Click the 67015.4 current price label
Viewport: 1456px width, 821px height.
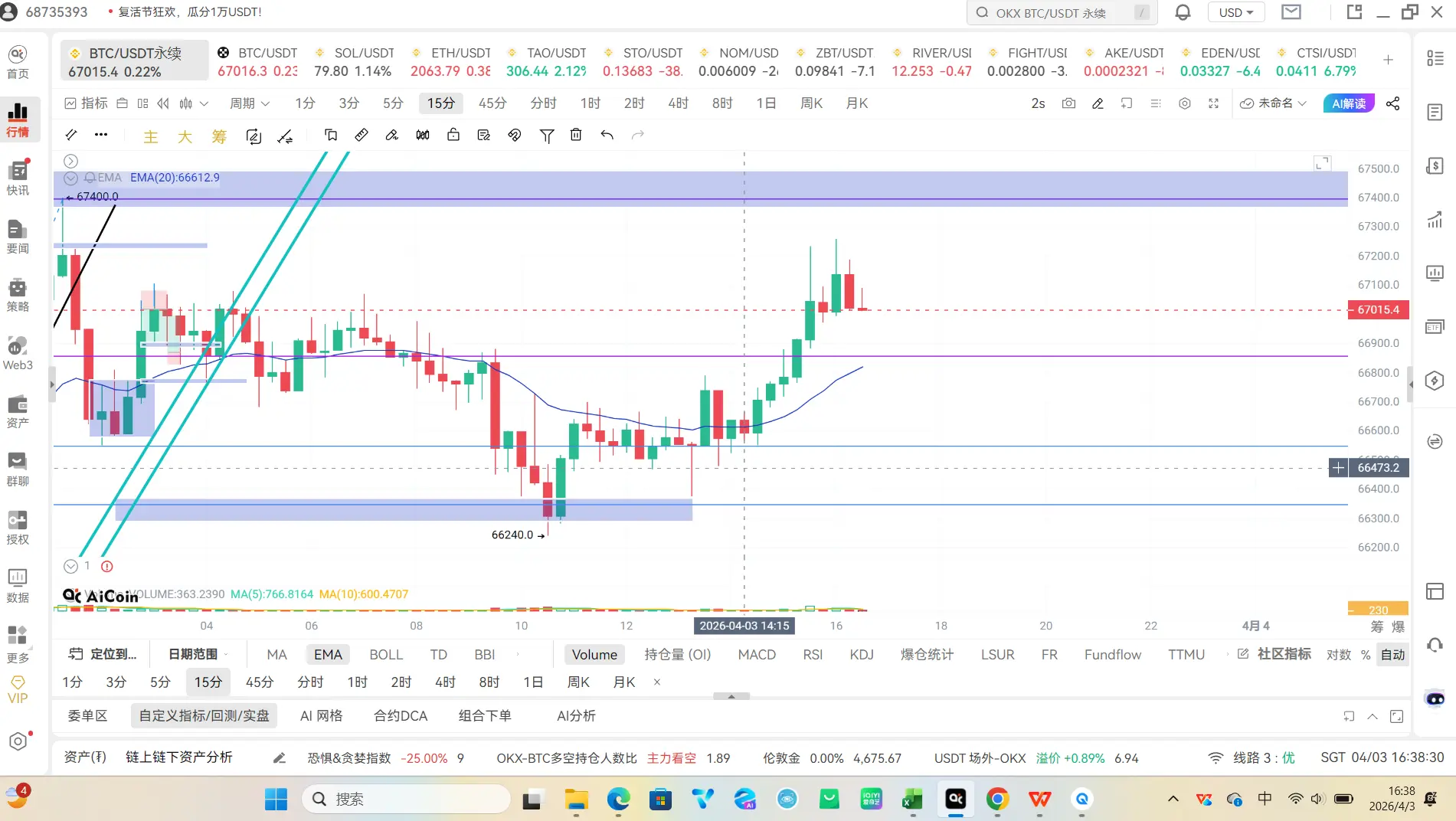tap(1378, 310)
